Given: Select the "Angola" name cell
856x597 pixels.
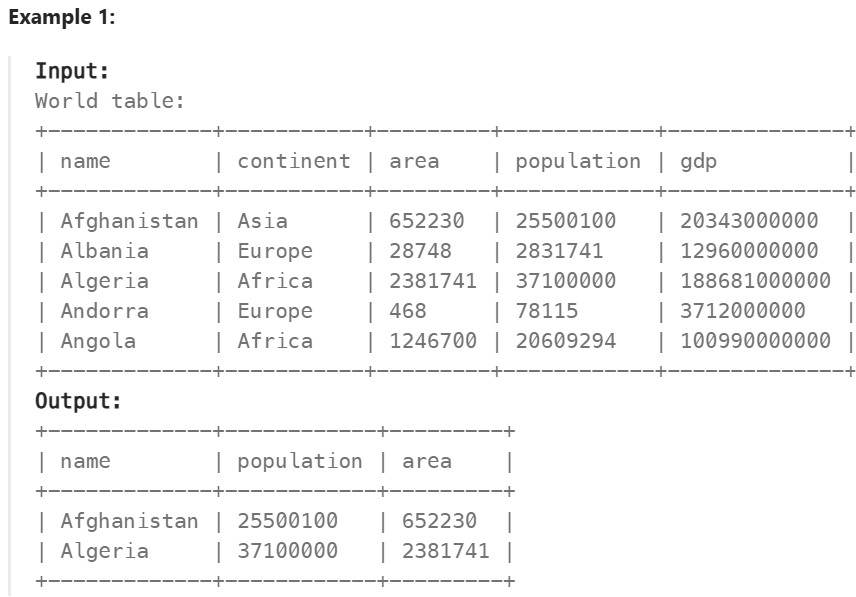Looking at the screenshot, I should (x=98, y=341).
